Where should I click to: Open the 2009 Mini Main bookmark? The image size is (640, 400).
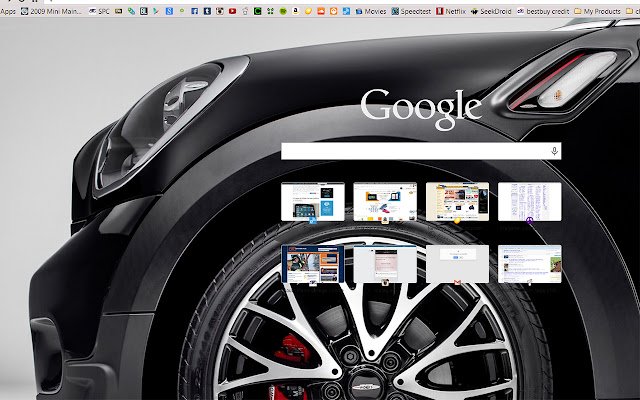coord(51,11)
